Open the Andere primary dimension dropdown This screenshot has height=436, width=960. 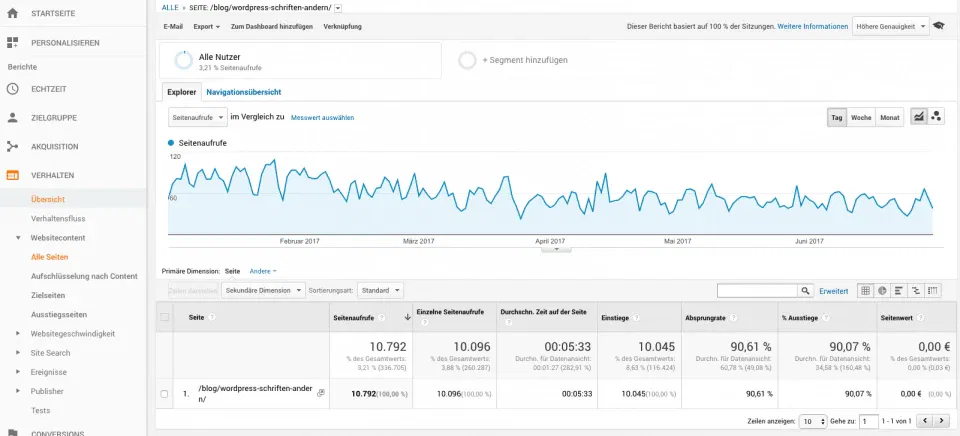(263, 271)
